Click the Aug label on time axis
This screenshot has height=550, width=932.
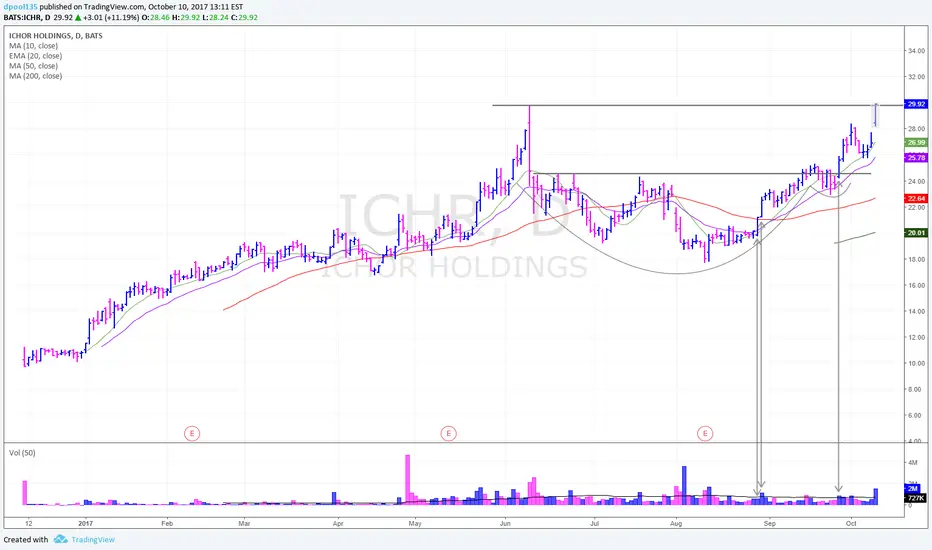676,524
